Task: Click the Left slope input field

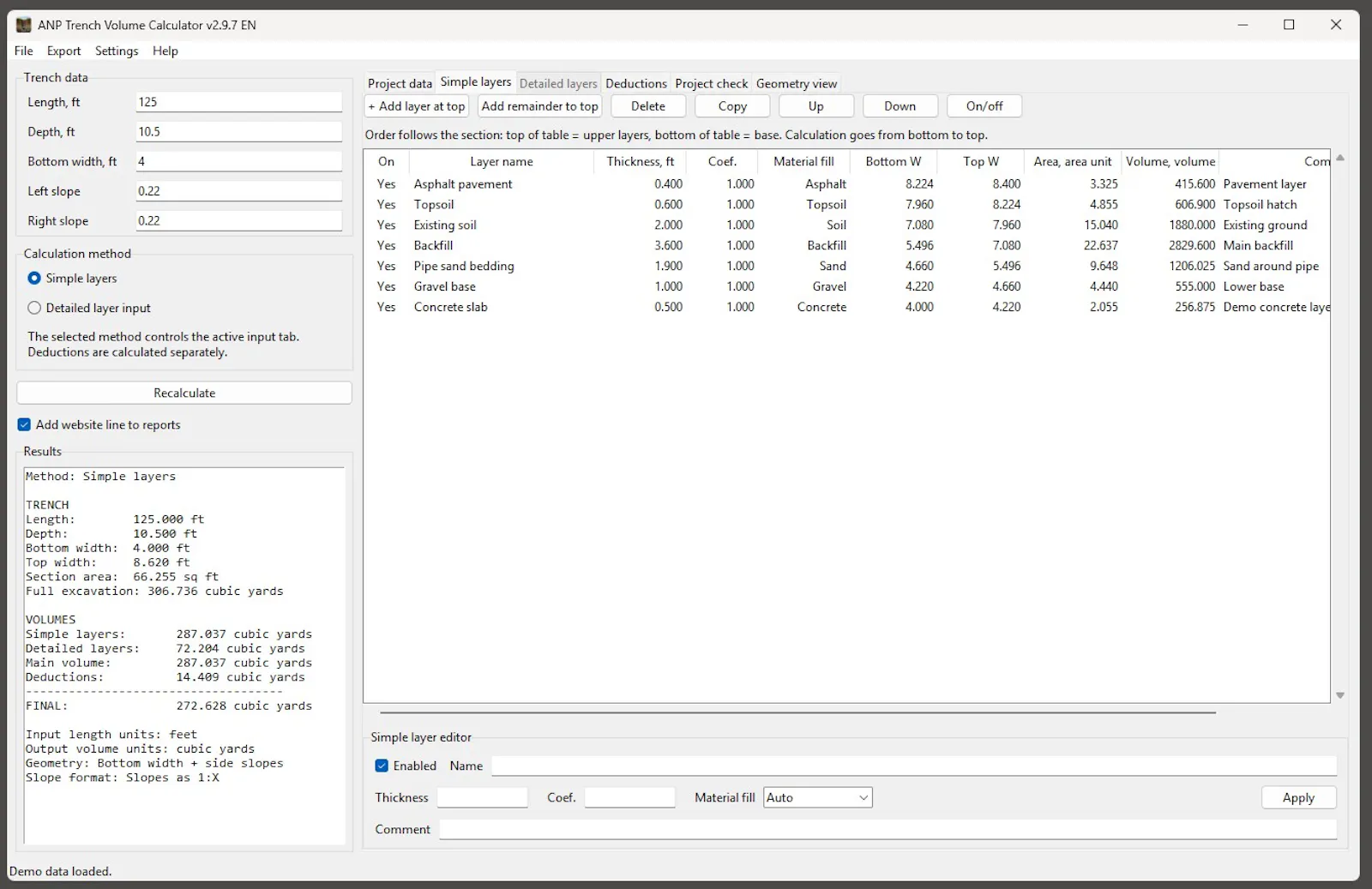Action: point(239,191)
